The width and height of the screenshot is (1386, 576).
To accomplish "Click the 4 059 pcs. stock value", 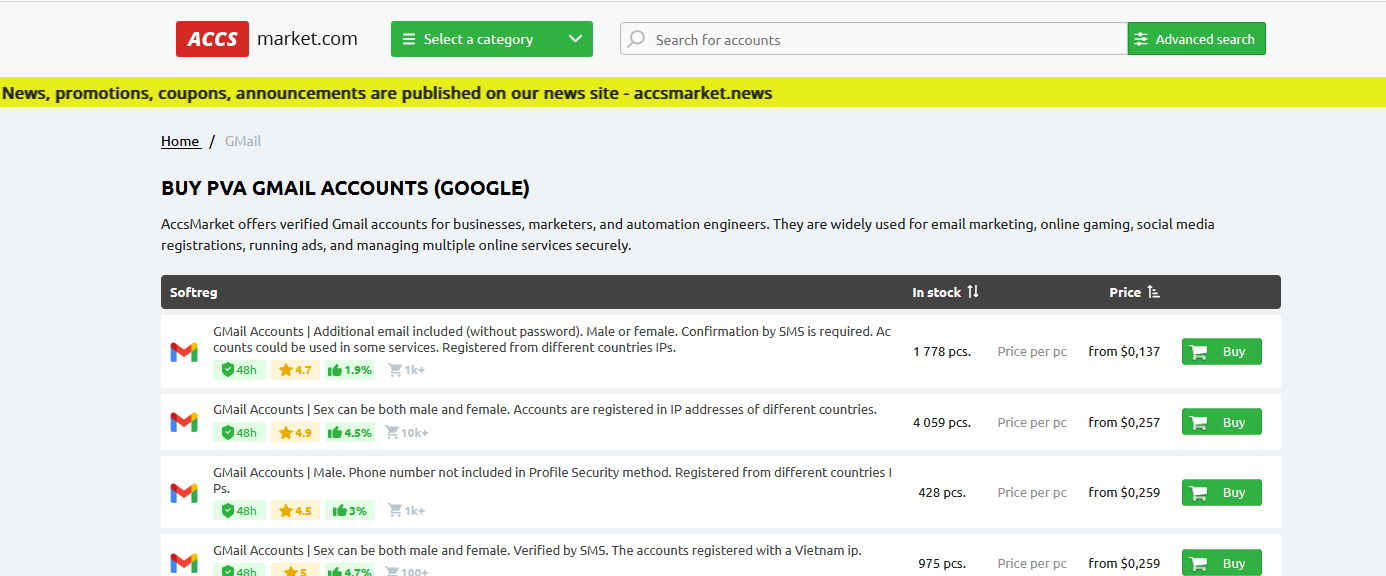I will point(942,422).
